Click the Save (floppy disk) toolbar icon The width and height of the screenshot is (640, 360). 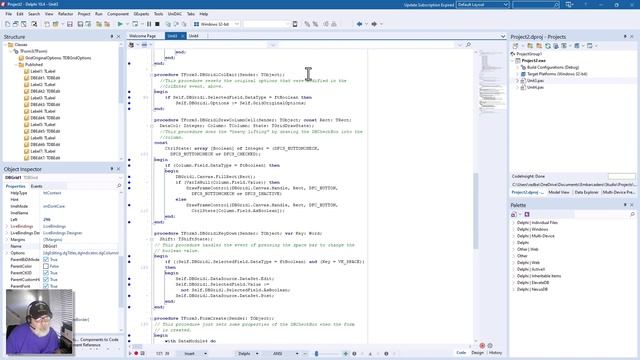(x=70, y=24)
